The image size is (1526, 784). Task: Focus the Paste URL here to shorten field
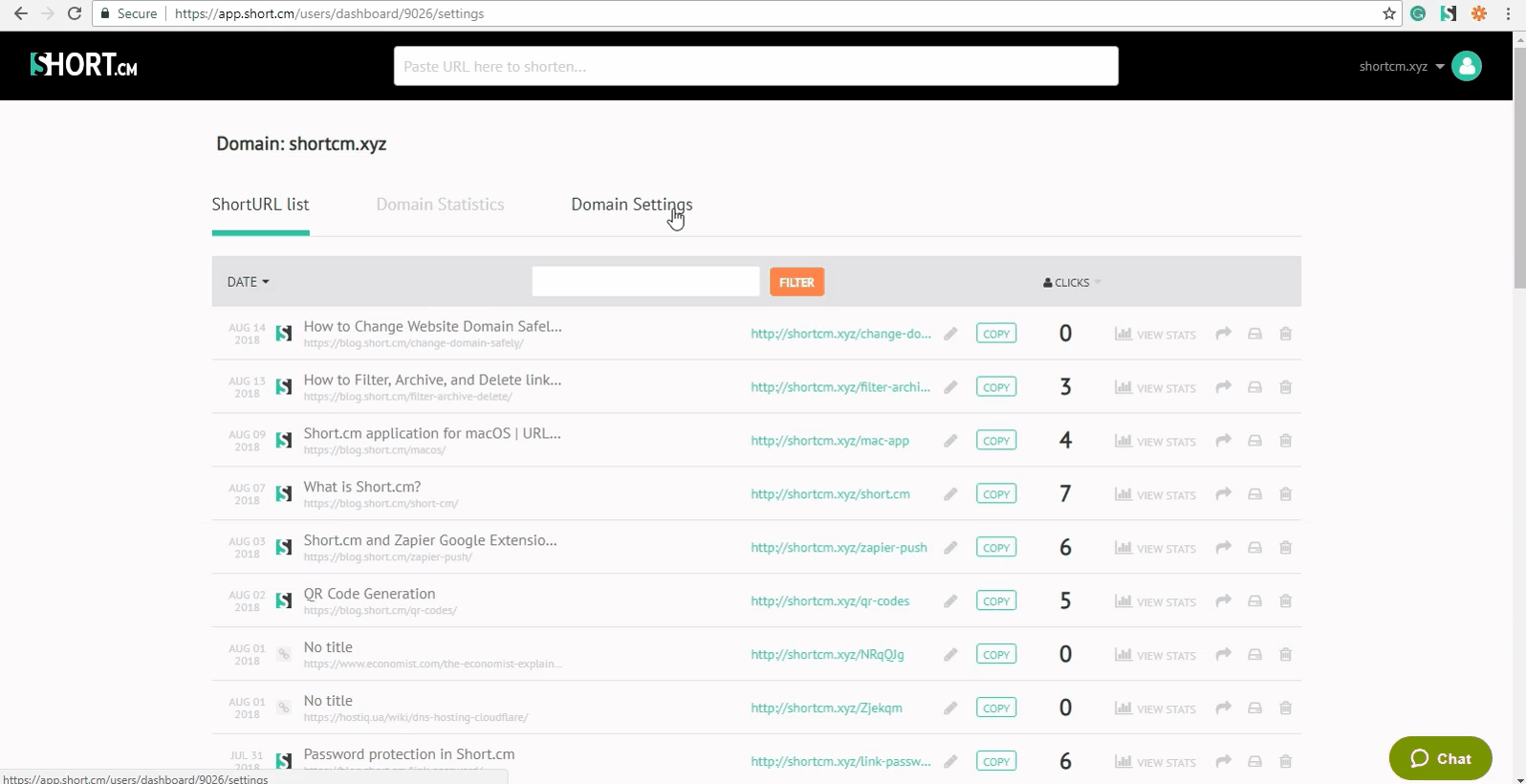(756, 66)
